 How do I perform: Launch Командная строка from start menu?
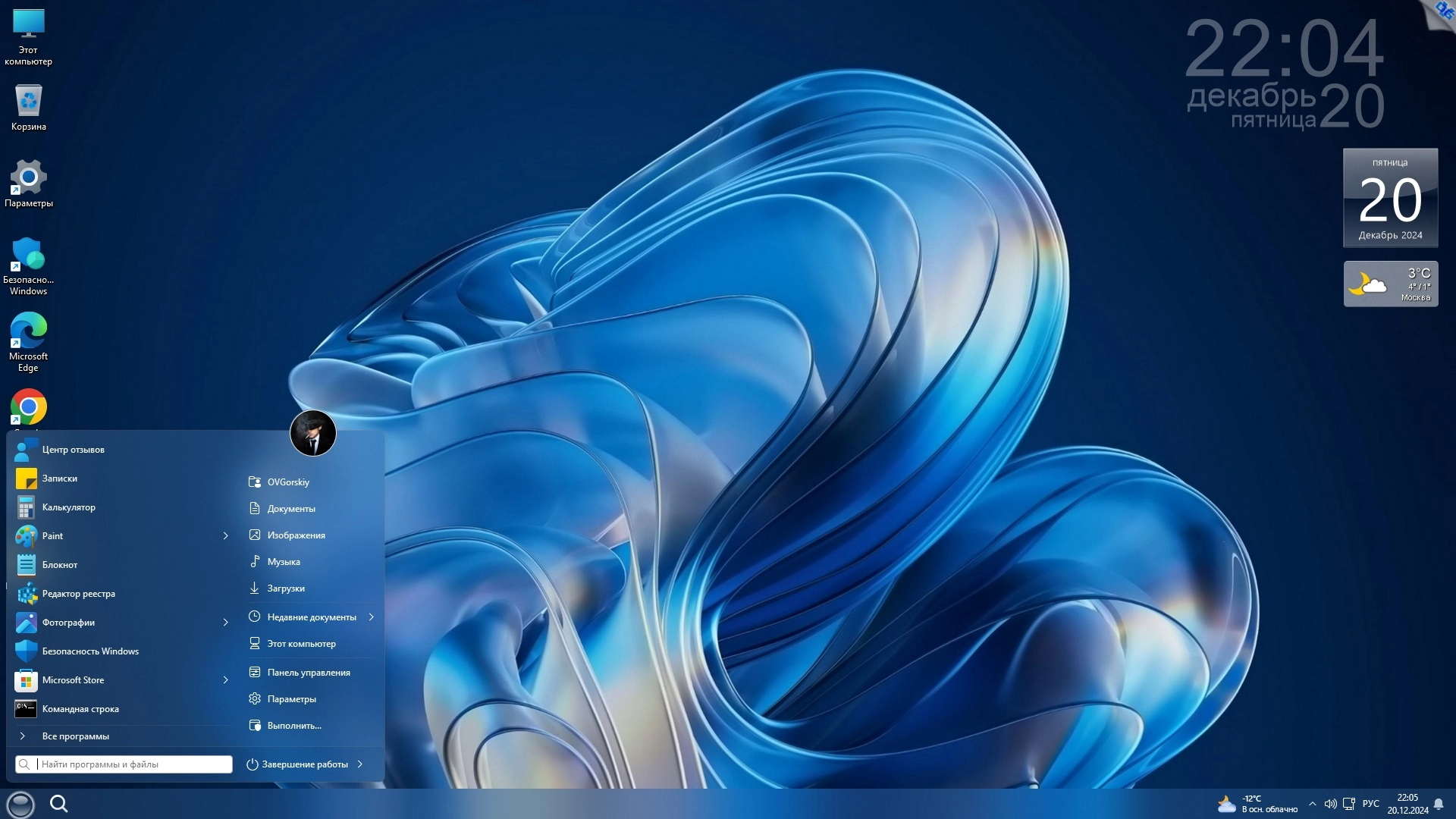[80, 709]
